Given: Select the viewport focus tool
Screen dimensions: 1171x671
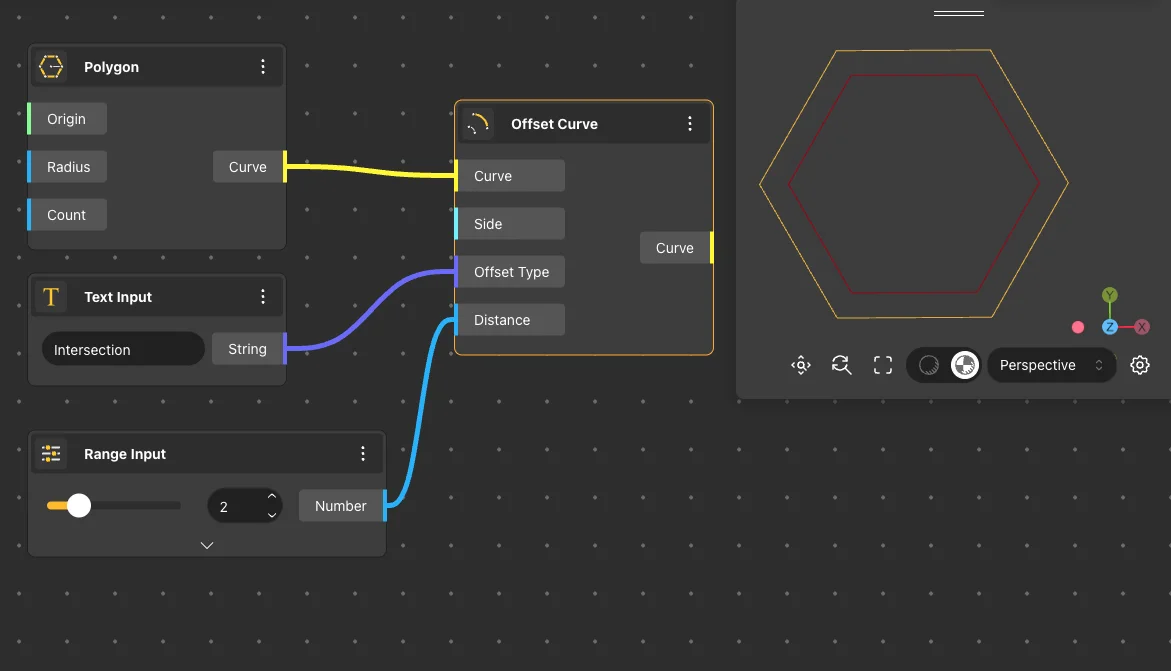Looking at the screenshot, I should (800, 364).
